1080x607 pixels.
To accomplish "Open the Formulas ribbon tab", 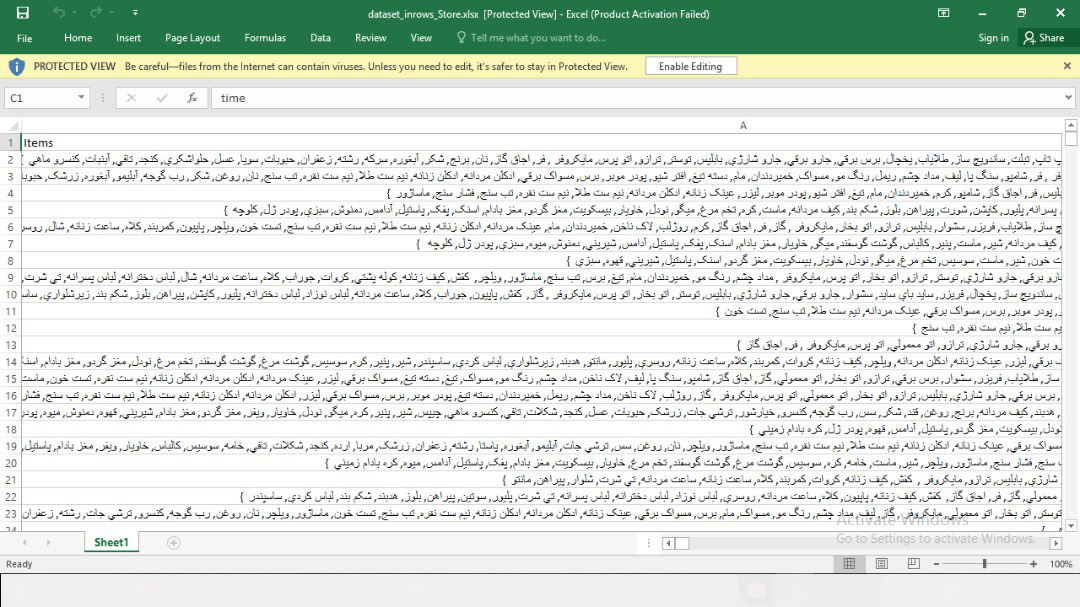I will click(265, 38).
